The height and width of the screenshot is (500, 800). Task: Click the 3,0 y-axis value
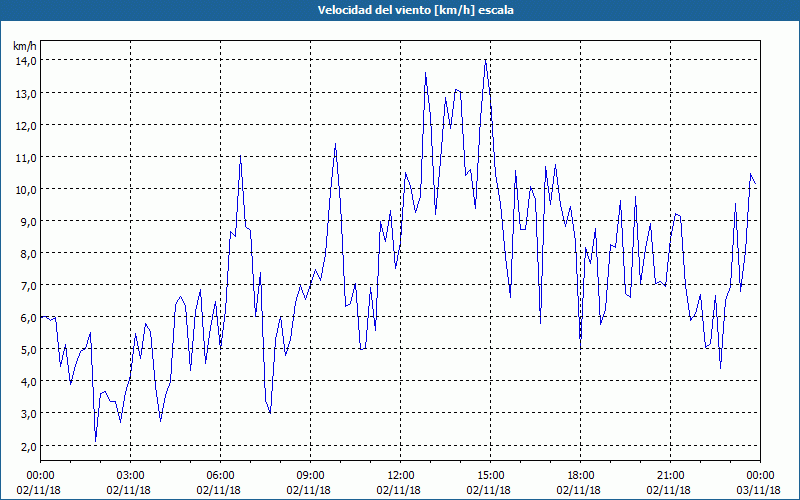29,414
